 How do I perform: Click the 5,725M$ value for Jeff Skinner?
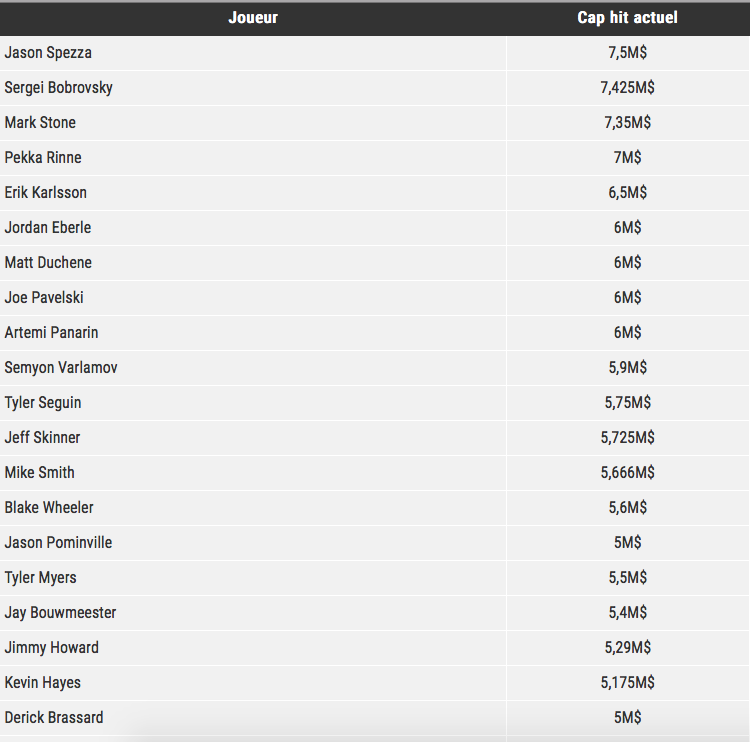coord(628,437)
